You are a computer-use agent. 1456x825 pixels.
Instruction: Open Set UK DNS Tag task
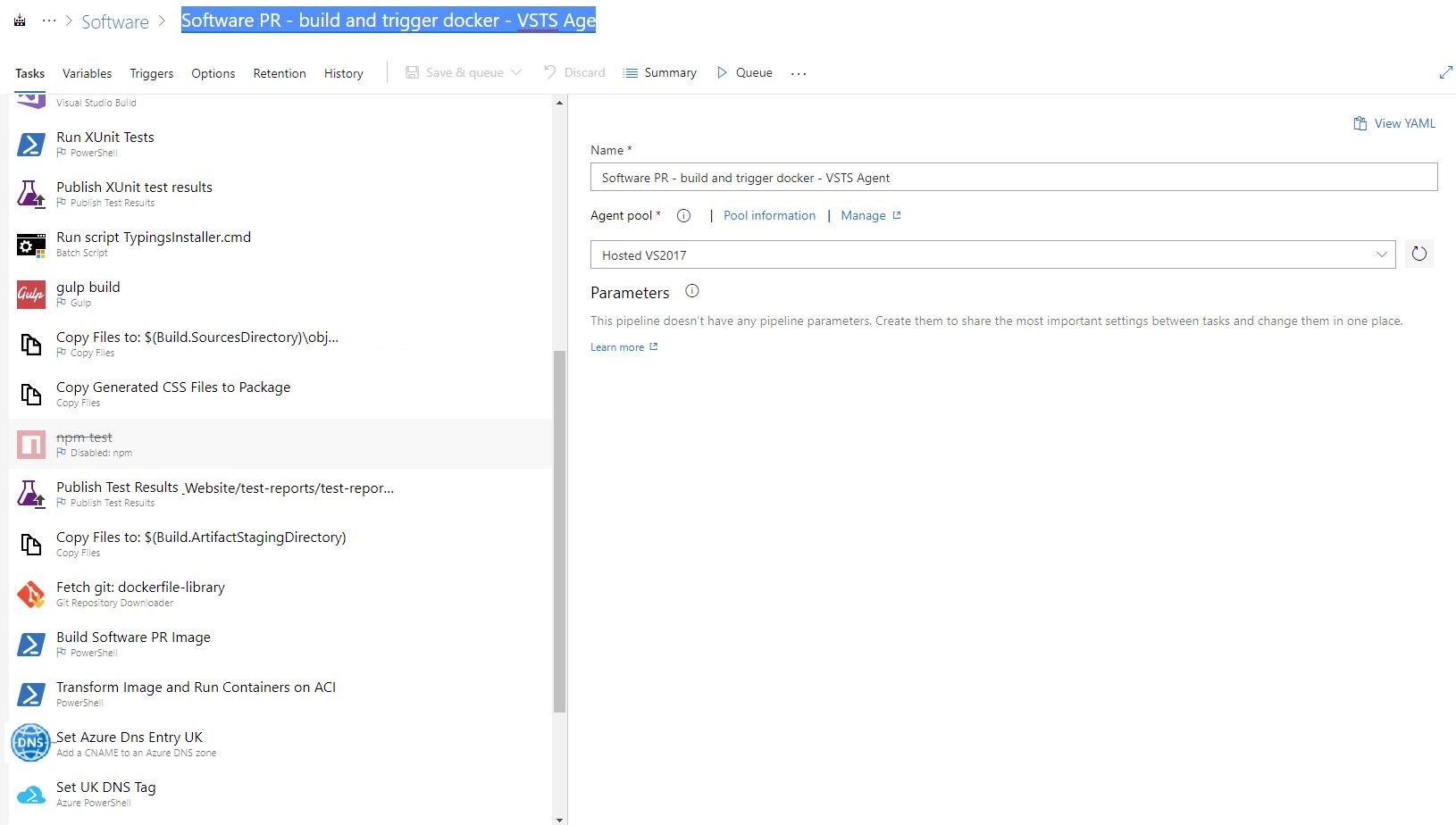[280, 794]
